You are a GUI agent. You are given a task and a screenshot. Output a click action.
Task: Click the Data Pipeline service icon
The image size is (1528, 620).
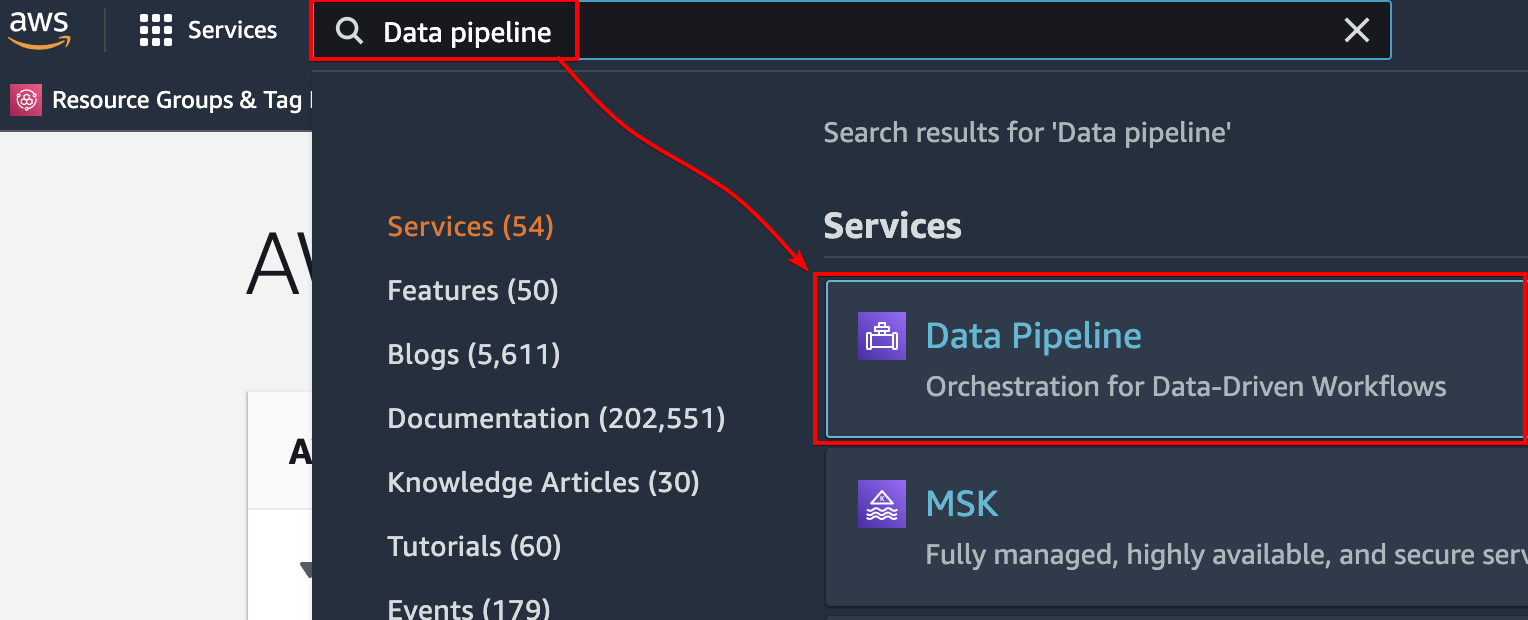(882, 336)
